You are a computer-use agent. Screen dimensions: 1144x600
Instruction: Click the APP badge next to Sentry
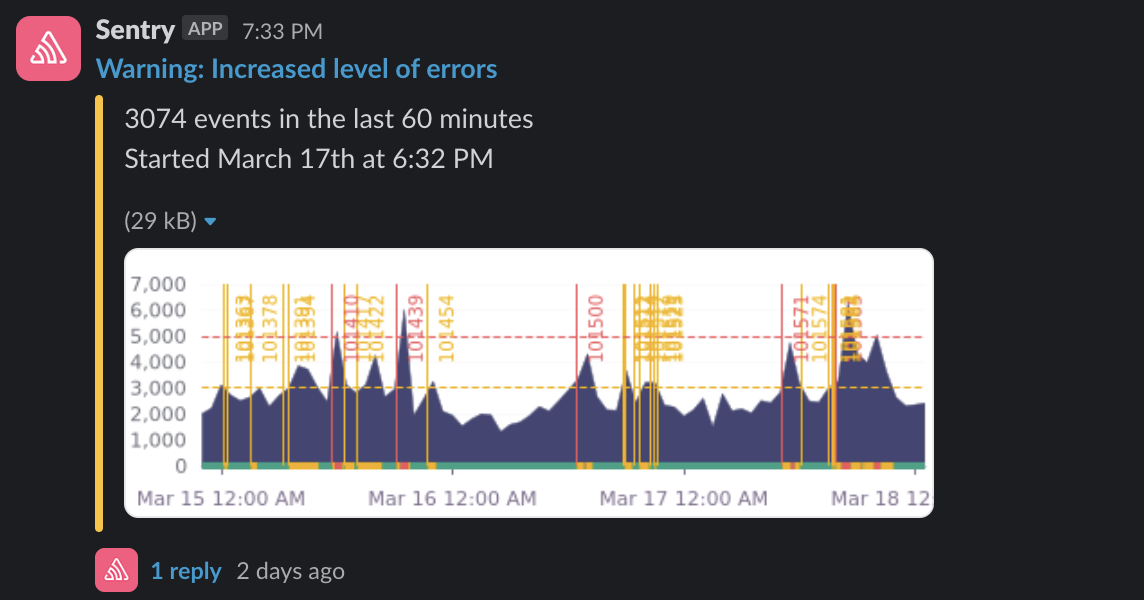pyautogui.click(x=205, y=28)
